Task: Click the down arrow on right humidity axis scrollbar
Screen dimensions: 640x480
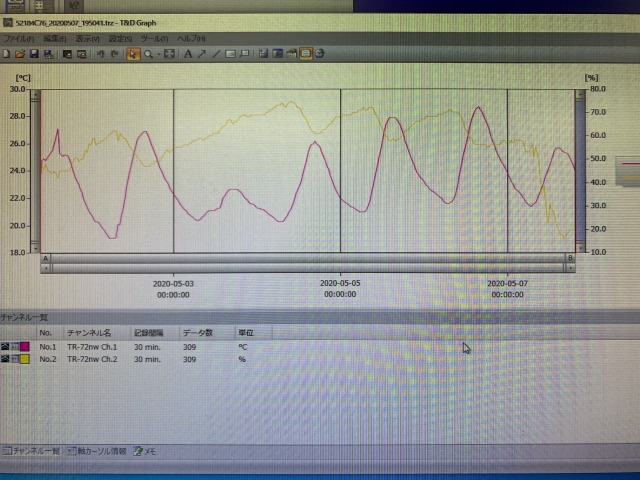Action: (580, 247)
